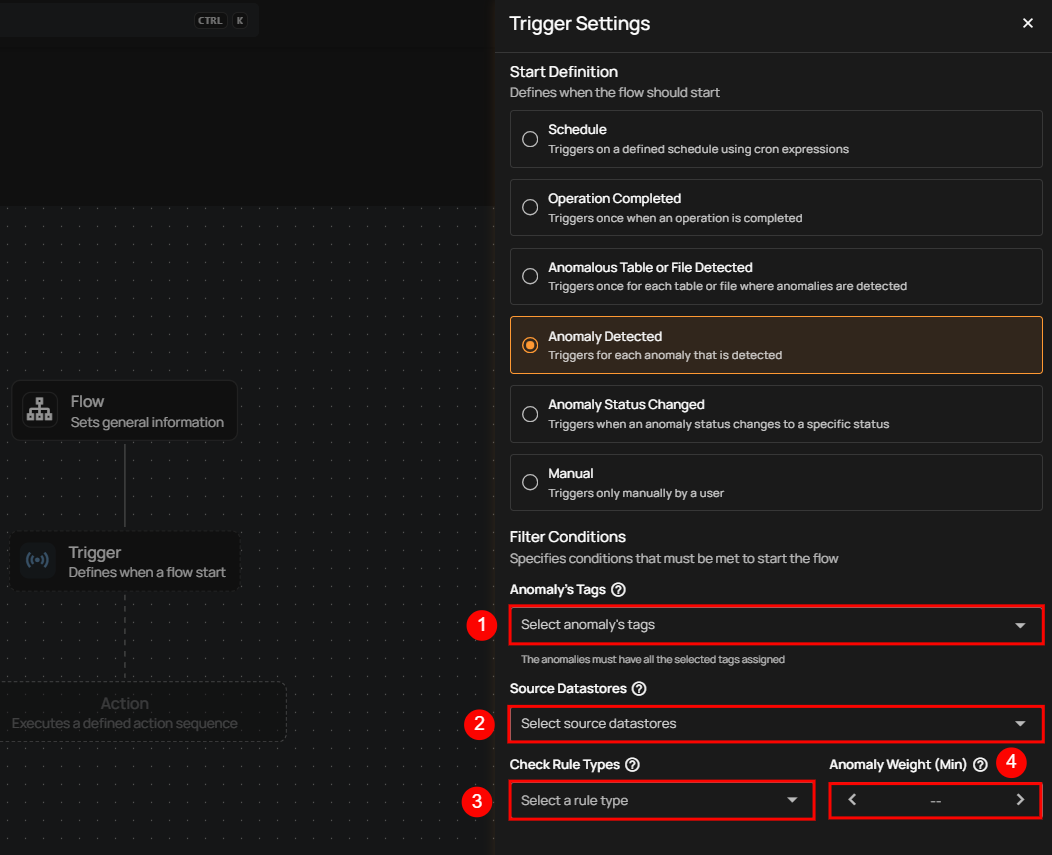The width and height of the screenshot is (1052, 855).
Task: Select the Schedule radio option
Action: [x=531, y=139]
